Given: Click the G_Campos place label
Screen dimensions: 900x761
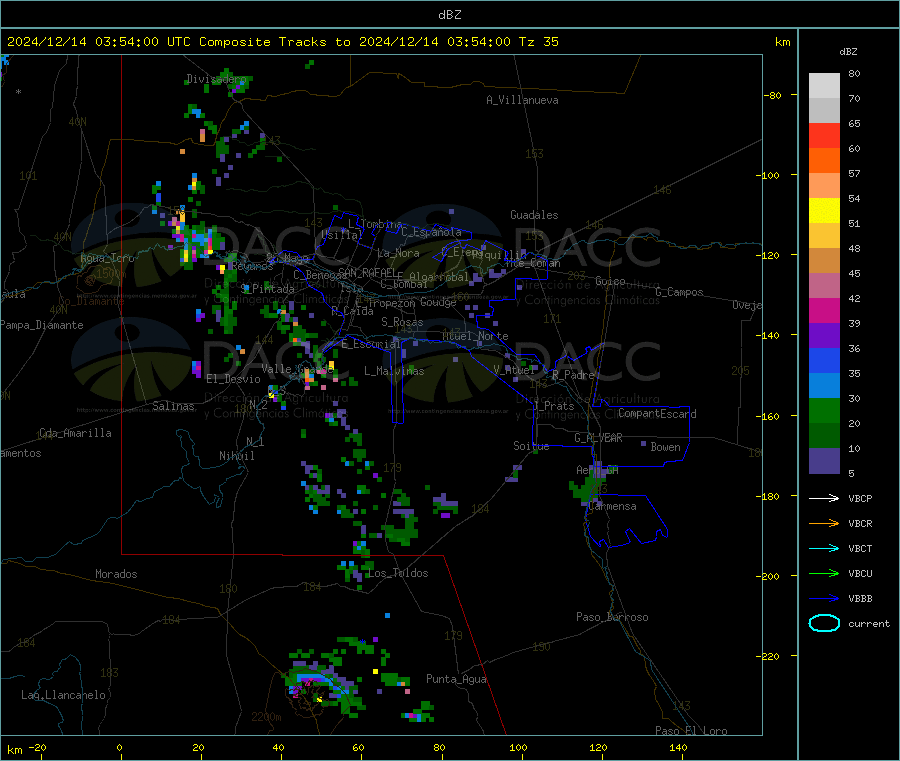Looking at the screenshot, I should 679,292.
